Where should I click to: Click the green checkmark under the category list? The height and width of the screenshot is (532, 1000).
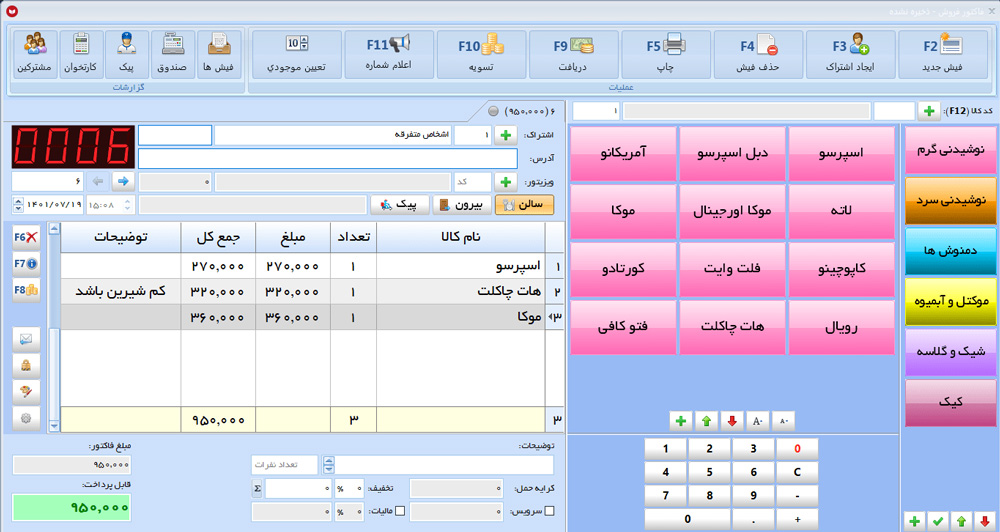point(938,521)
